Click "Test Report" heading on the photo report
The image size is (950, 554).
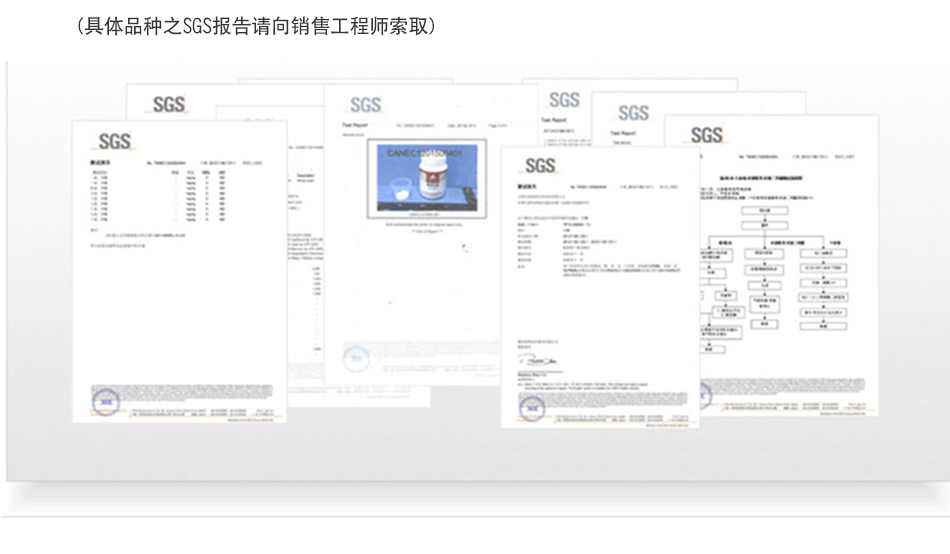click(344, 125)
